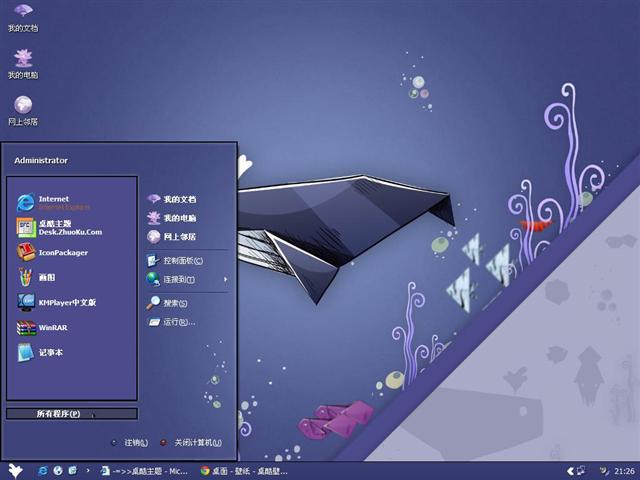
Task: Expand quick launch overflow chevron
Action: pos(88,471)
